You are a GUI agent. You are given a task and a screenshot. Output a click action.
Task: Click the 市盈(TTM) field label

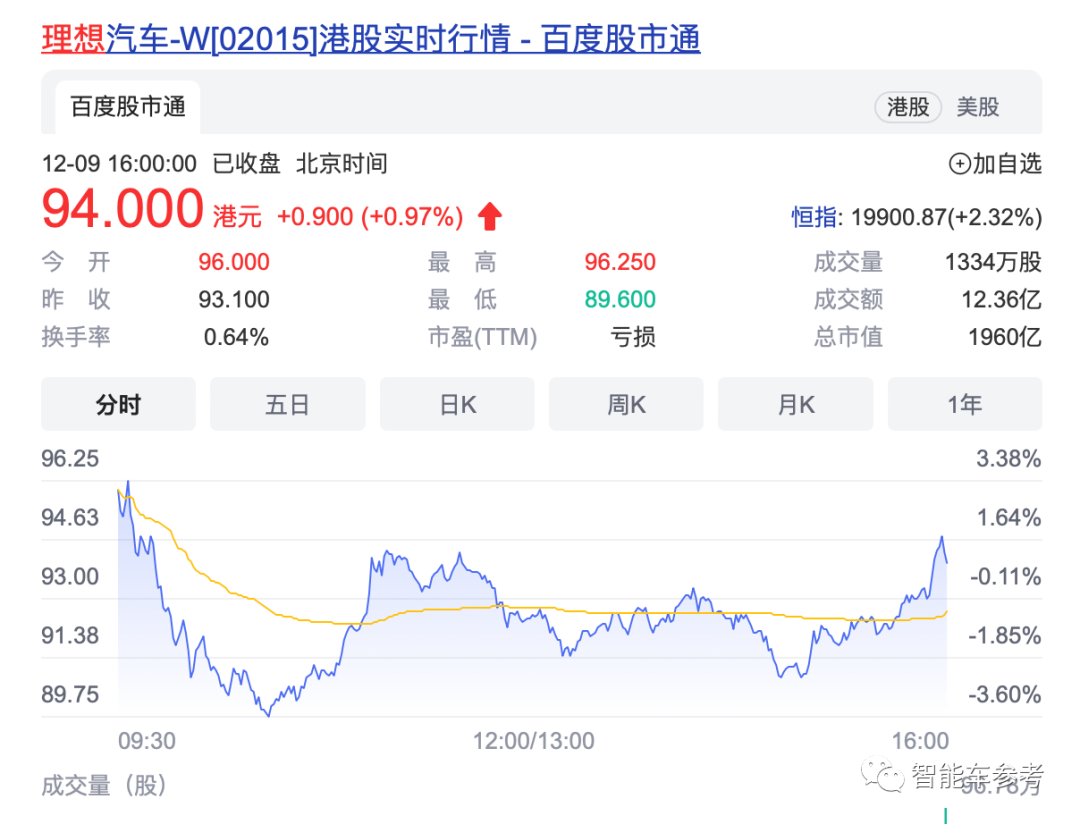point(482,337)
